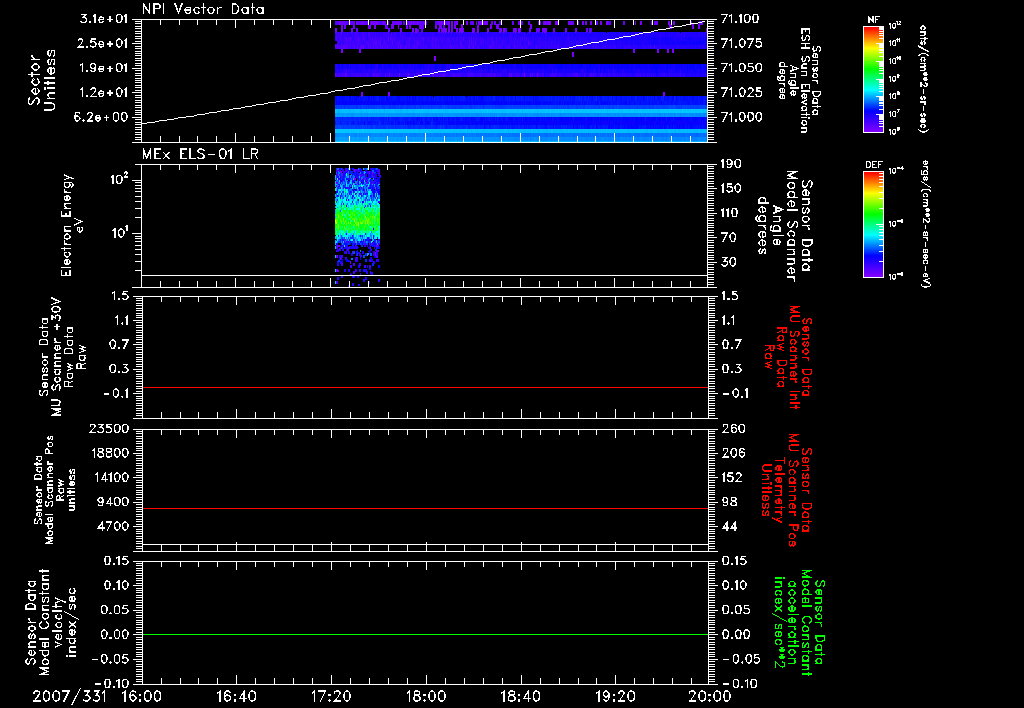Screen dimensions: 1024x708
Task: Click the '71.000' elevation tick label
Action: coord(741,117)
